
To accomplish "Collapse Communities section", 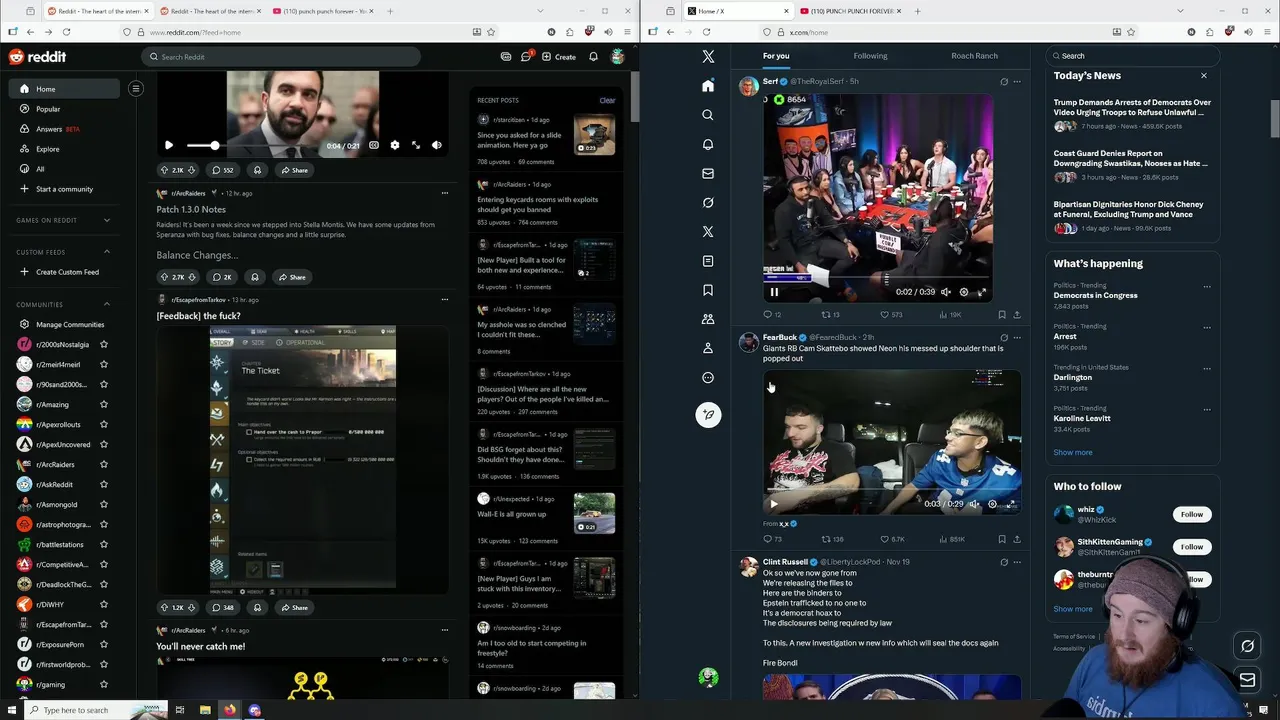I will [x=107, y=304].
